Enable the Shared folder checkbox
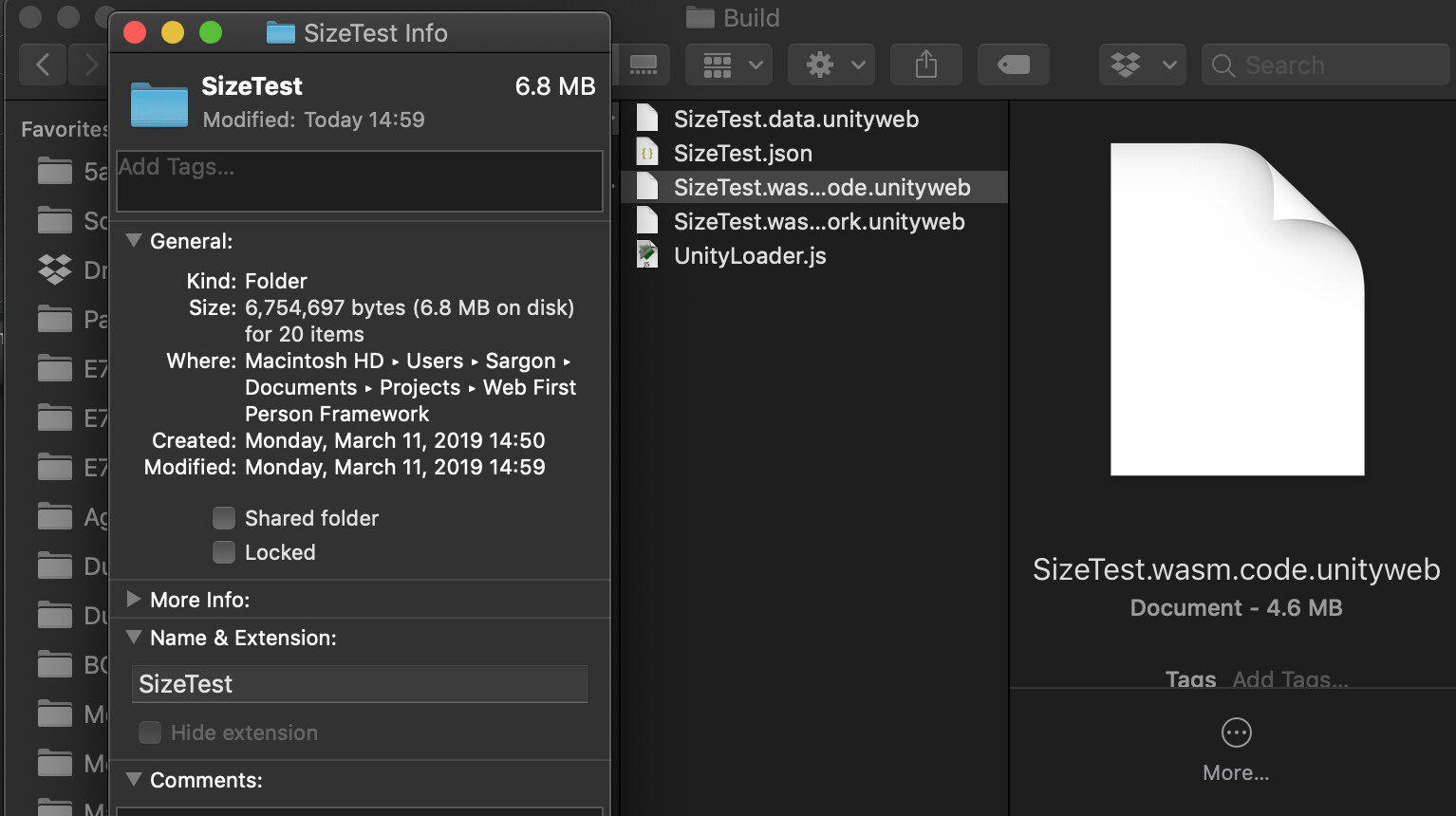 [x=224, y=518]
